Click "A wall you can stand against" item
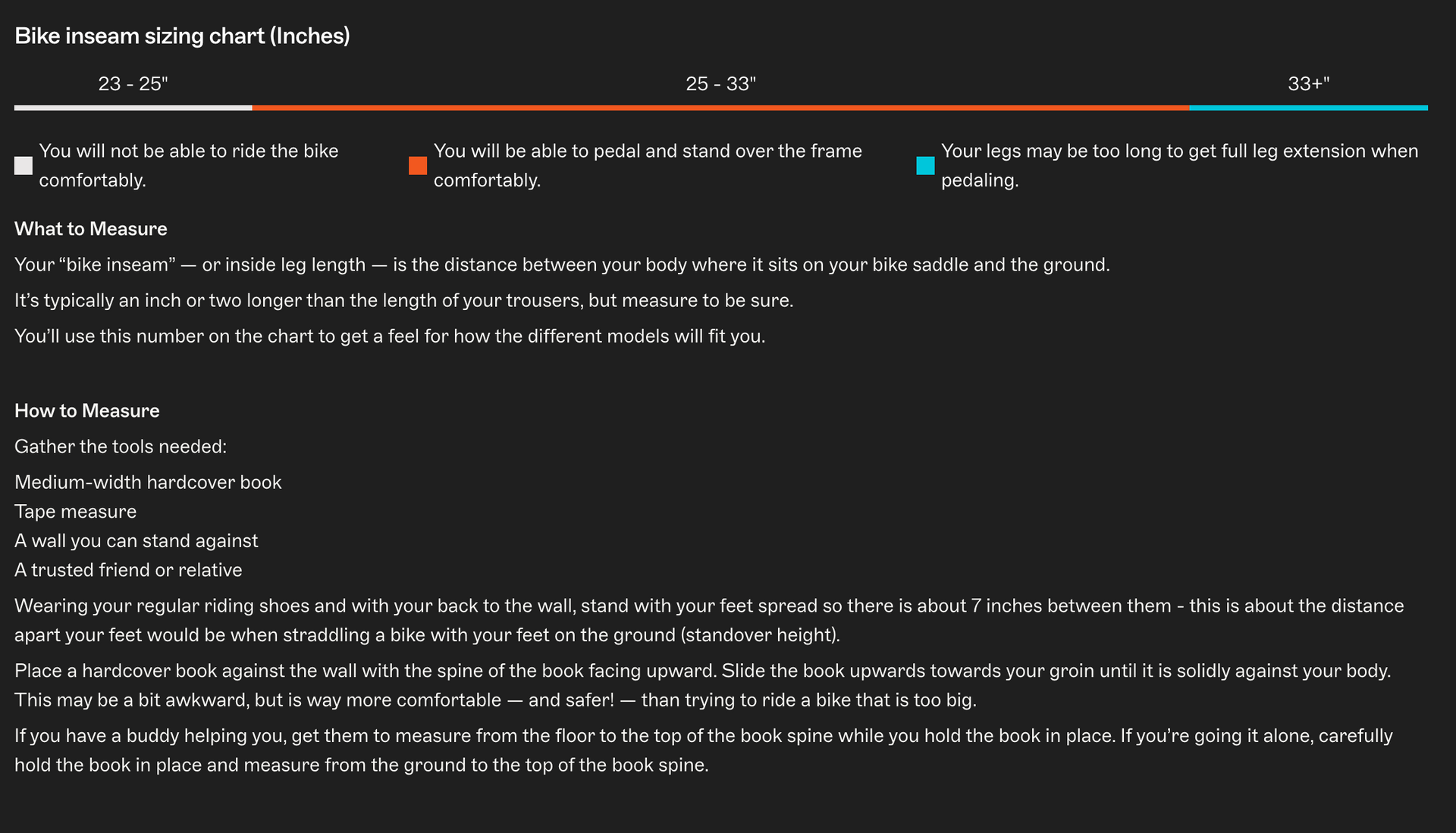 point(136,540)
